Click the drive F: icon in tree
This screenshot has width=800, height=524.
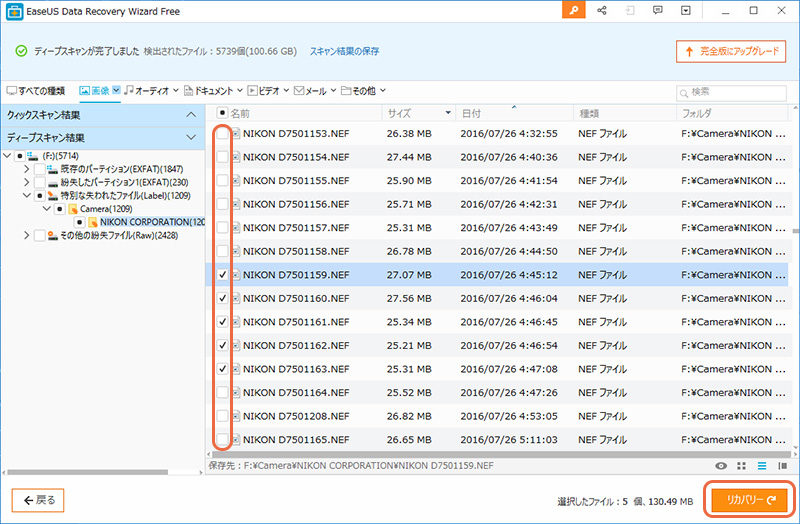(x=33, y=156)
